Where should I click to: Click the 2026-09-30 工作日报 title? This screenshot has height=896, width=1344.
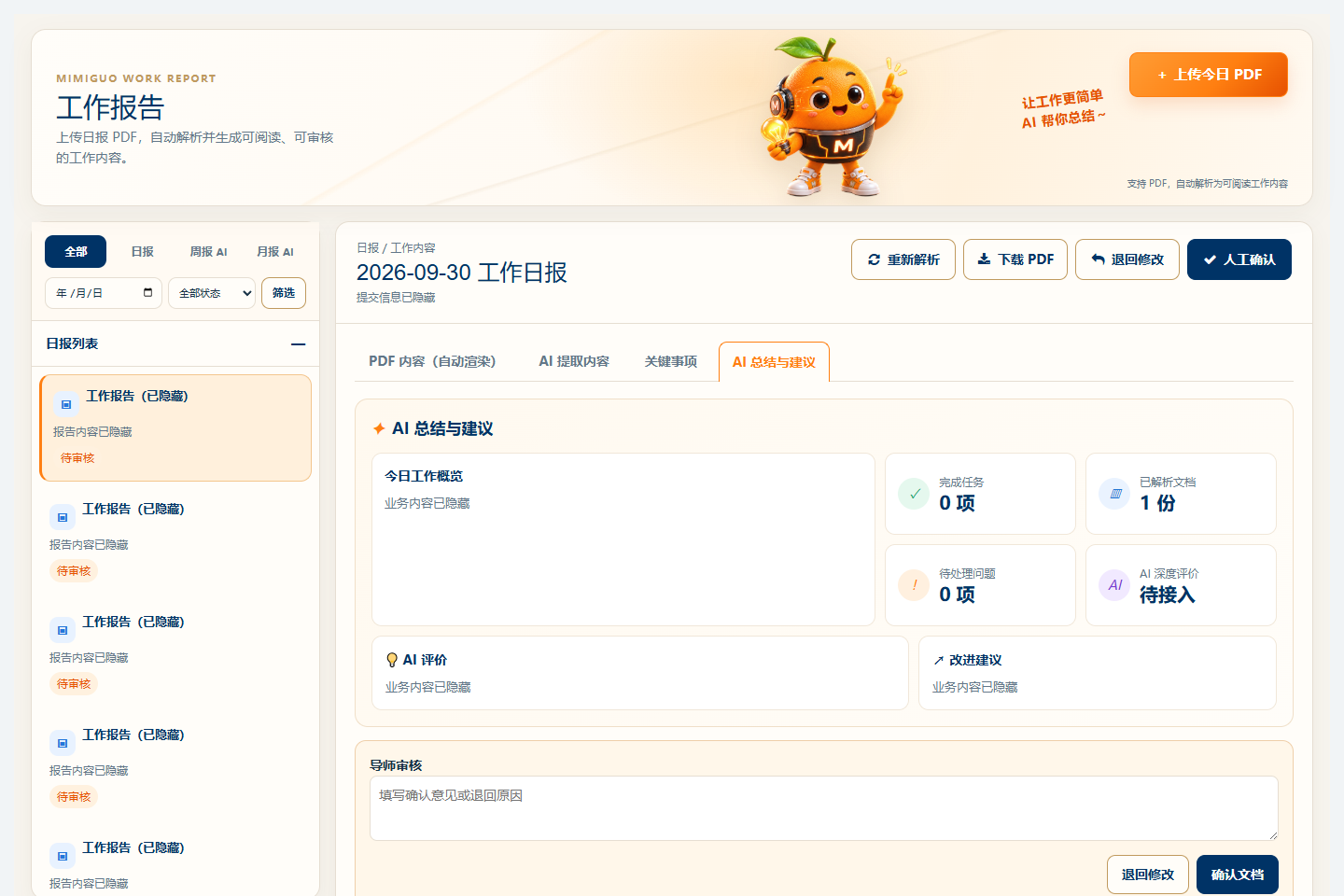462,273
